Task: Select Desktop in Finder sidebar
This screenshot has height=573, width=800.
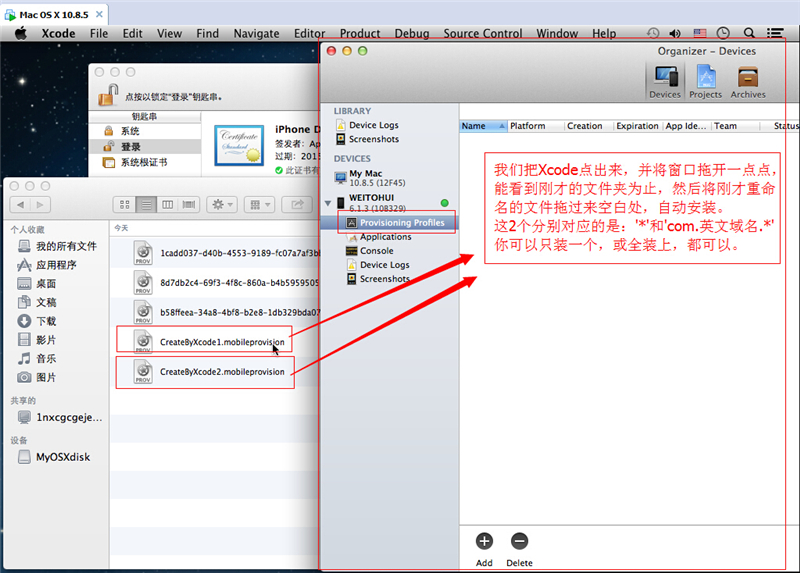Action: (37, 284)
